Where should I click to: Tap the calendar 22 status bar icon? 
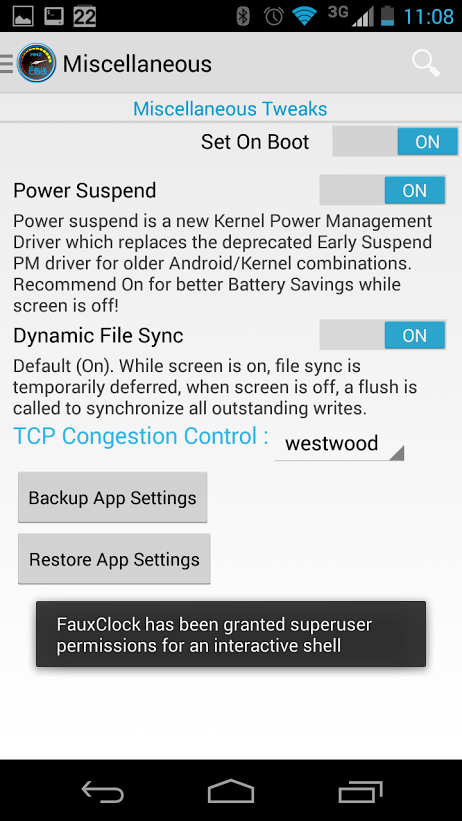point(84,16)
